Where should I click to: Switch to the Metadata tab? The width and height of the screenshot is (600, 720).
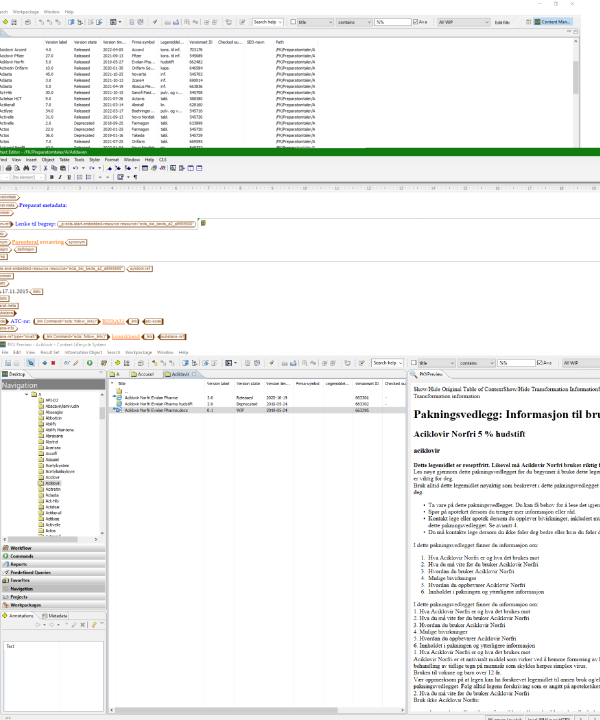tap(56, 617)
